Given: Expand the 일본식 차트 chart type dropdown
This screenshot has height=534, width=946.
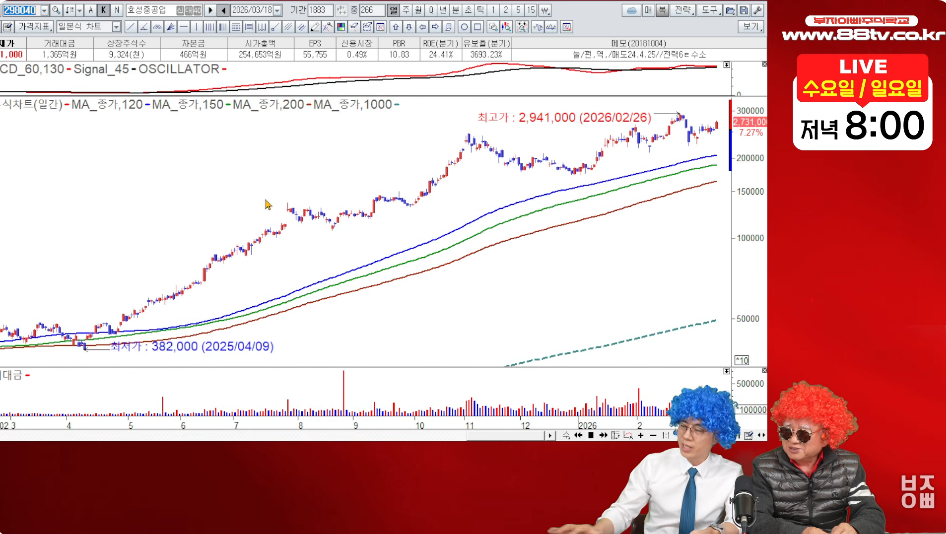Looking at the screenshot, I should (116, 27).
